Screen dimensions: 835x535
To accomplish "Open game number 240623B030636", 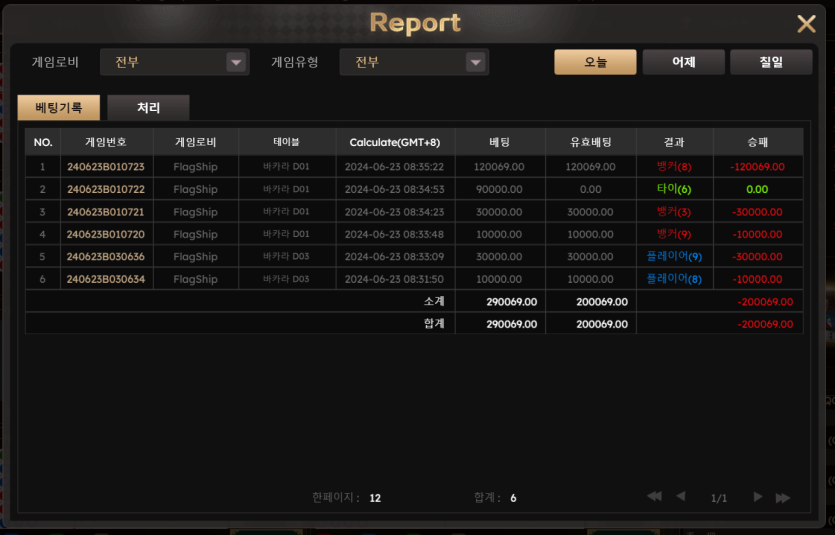I will (106, 257).
